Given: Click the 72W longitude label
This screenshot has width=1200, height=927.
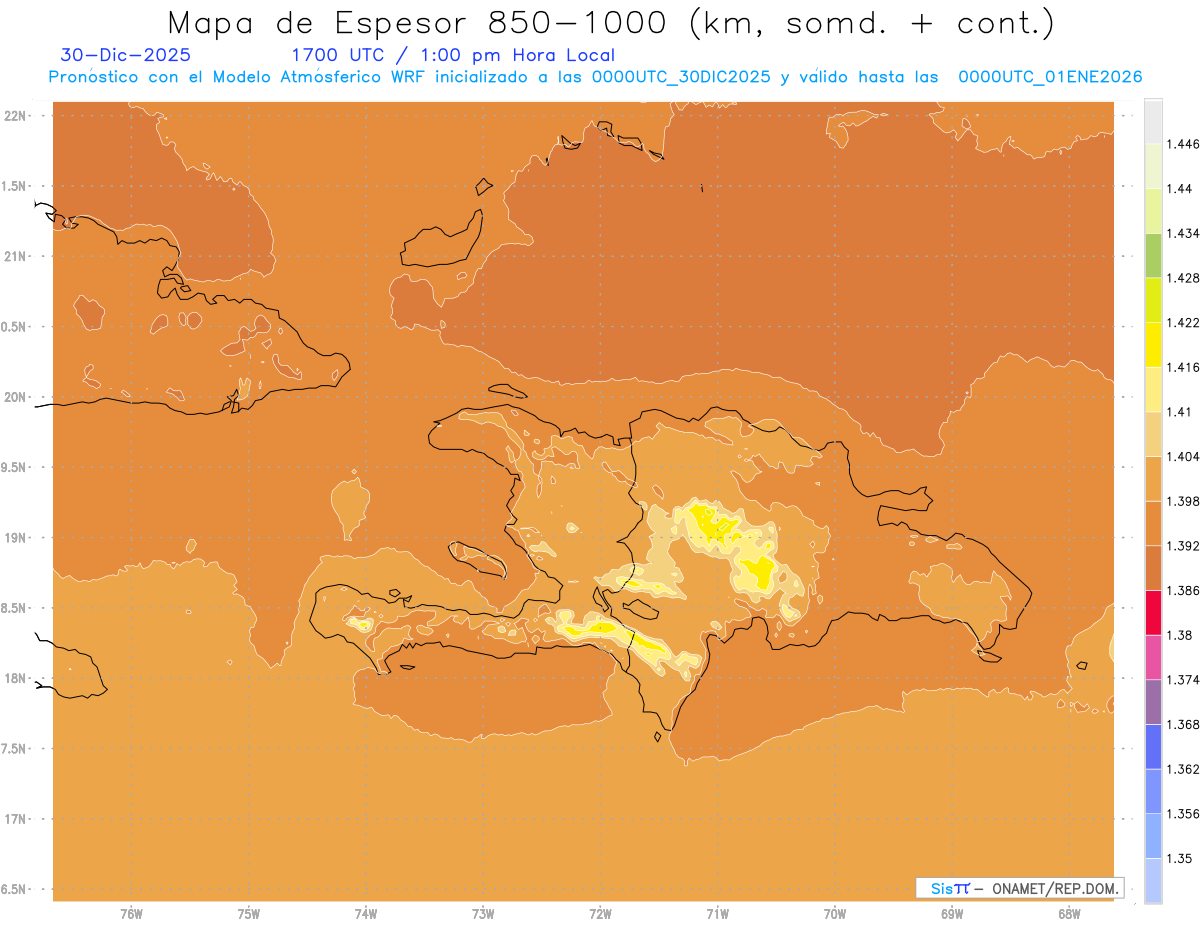Looking at the screenshot, I should coord(600,914).
